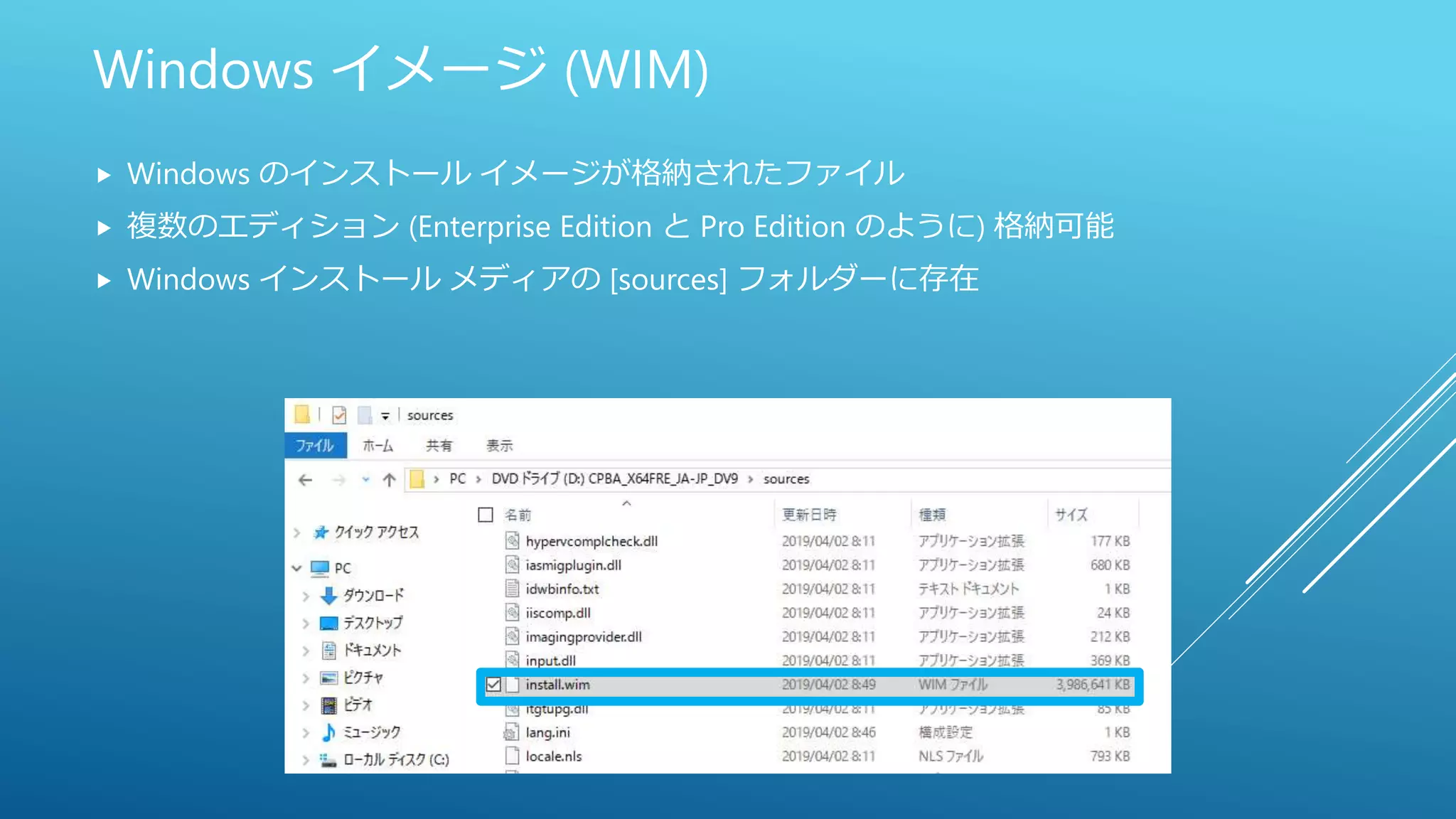Image resolution: width=1456 pixels, height=819 pixels.
Task: Select the ミュージック folder label in tree
Action: pyautogui.click(x=372, y=732)
